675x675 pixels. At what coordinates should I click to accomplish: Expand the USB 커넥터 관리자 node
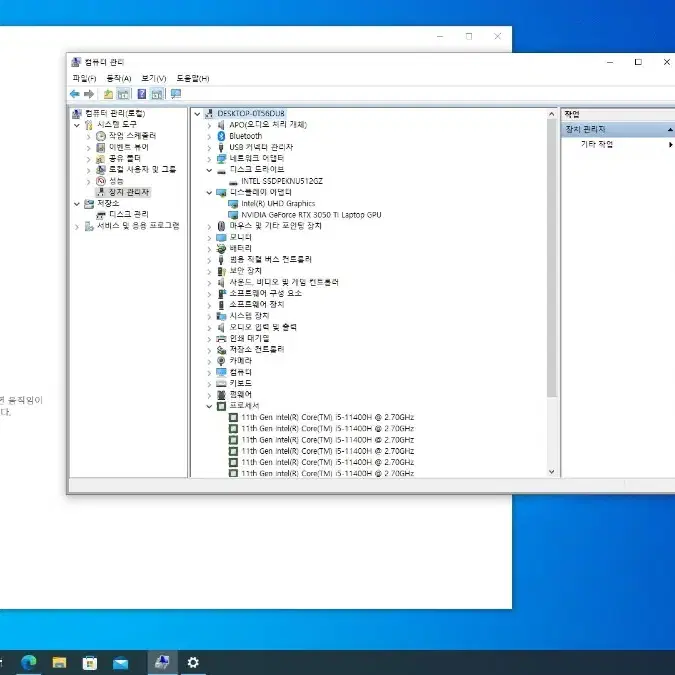click(209, 148)
